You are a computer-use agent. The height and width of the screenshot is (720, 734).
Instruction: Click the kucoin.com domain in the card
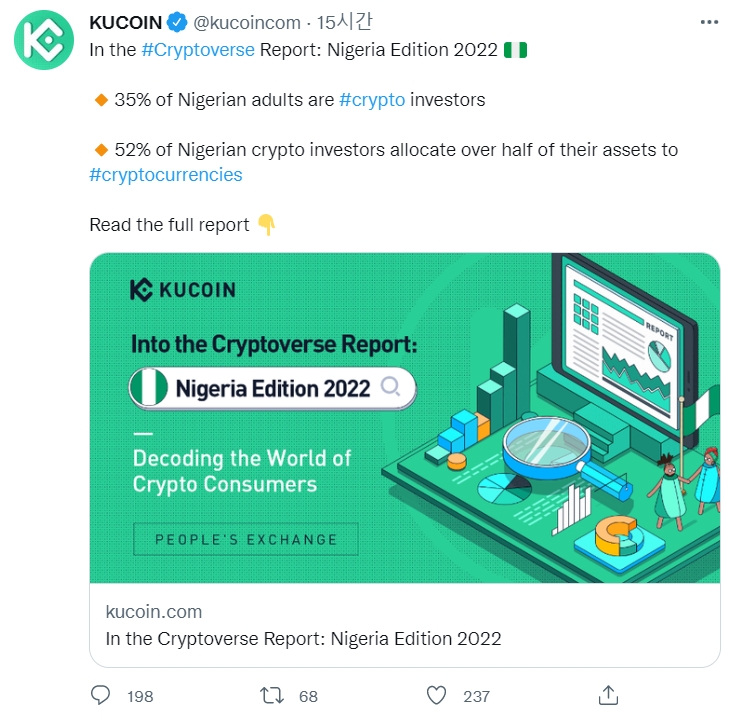(x=153, y=611)
